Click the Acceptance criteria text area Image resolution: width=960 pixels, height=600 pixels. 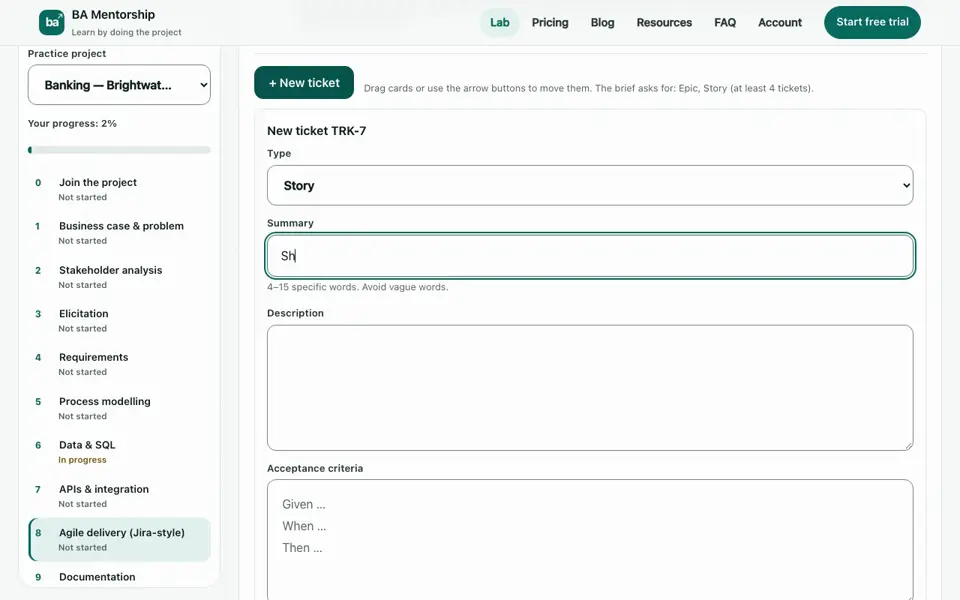(x=590, y=539)
